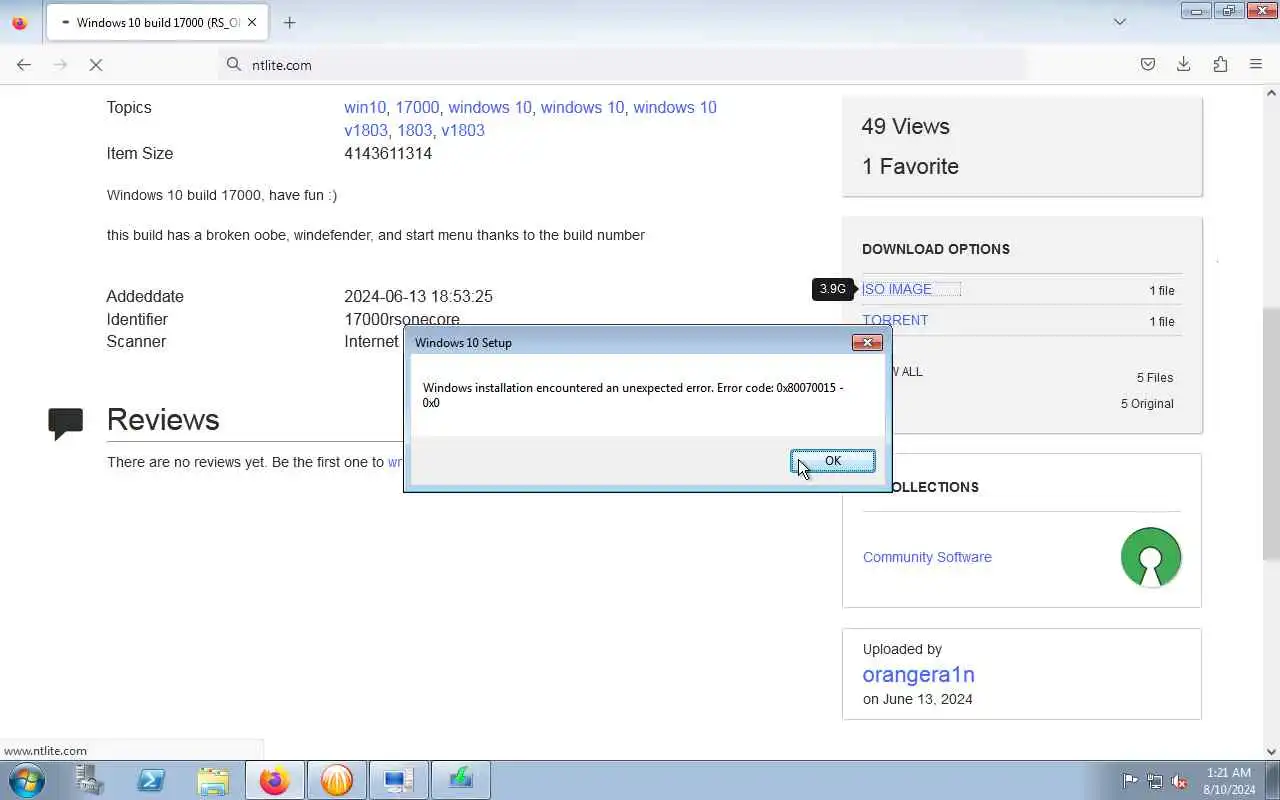Open the Firefox application menu

[x=1256, y=64]
